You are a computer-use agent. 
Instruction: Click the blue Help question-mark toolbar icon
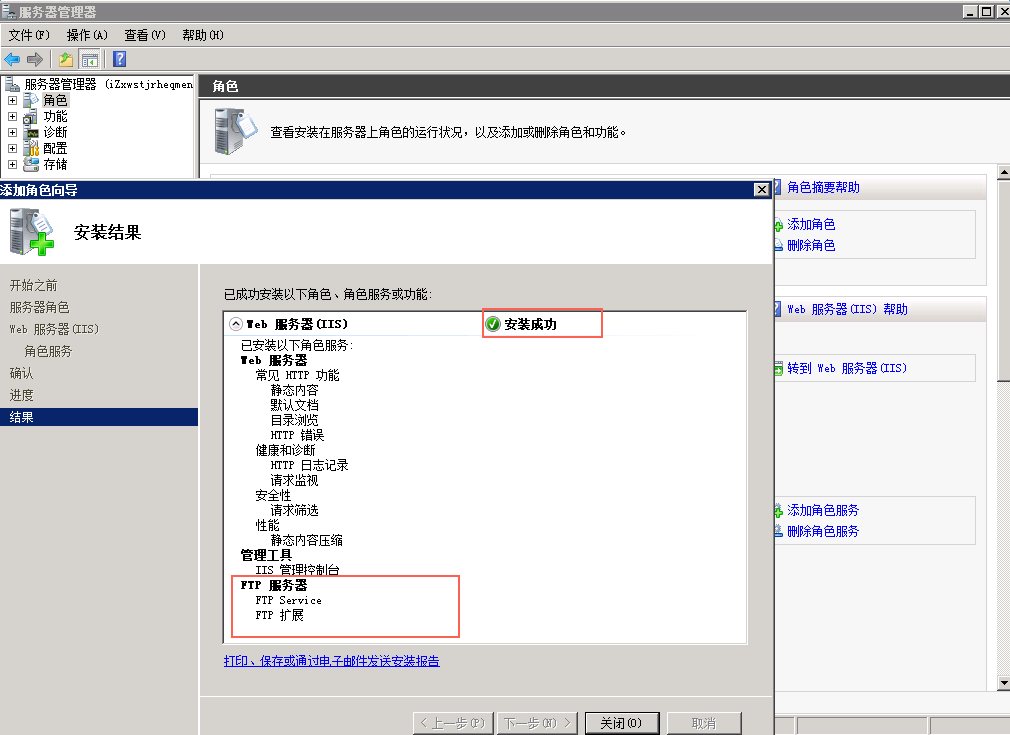coord(119,59)
